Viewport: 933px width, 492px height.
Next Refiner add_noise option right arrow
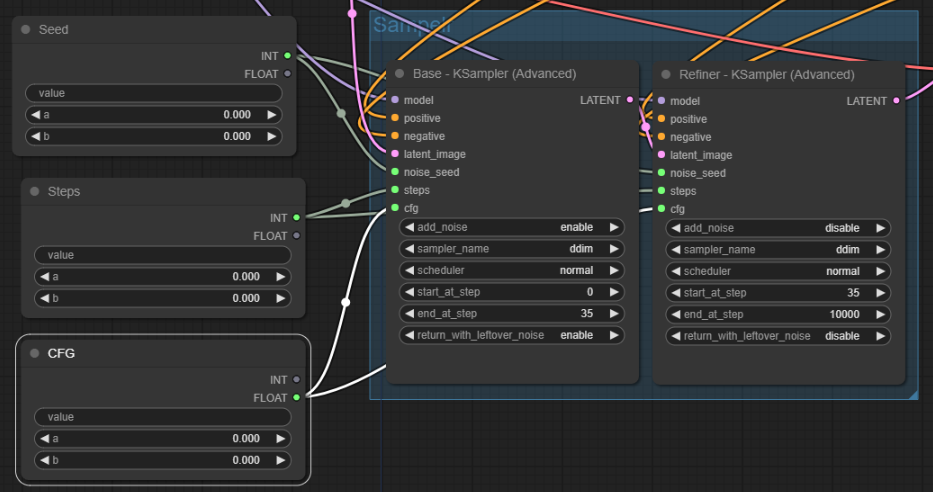(x=881, y=228)
